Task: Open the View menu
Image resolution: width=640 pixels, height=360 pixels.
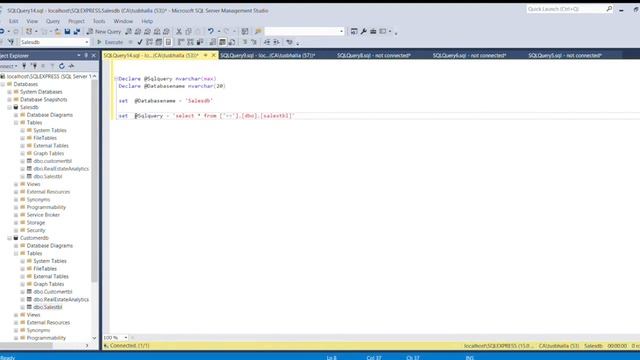Action: pyautogui.click(x=32, y=21)
